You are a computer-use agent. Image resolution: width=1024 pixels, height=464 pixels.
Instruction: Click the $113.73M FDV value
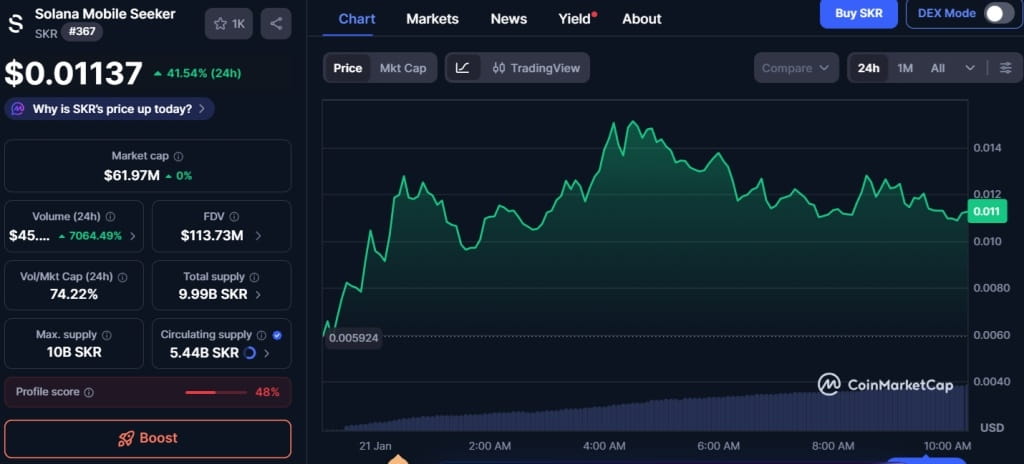click(x=212, y=236)
